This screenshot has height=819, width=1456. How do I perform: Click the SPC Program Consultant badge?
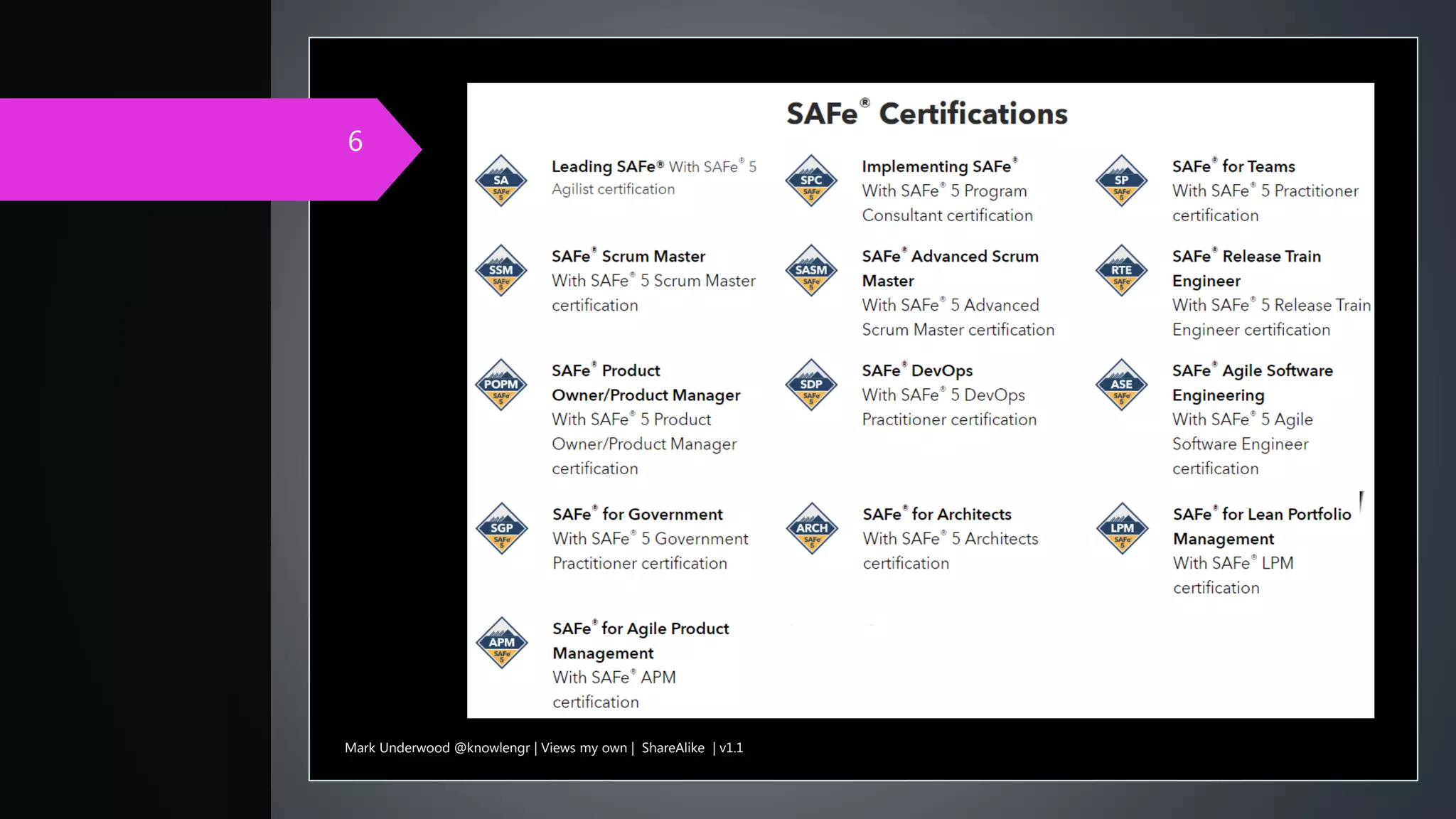point(811,181)
